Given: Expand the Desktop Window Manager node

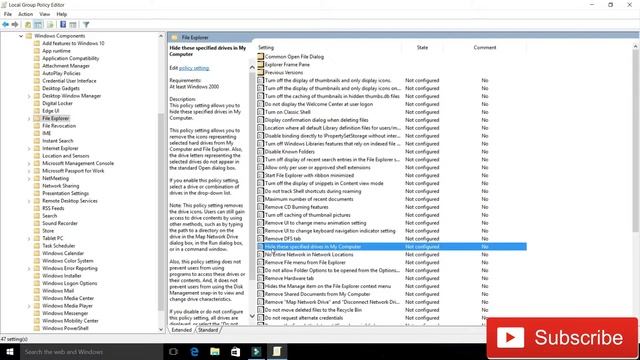Looking at the screenshot, I should coord(29,96).
